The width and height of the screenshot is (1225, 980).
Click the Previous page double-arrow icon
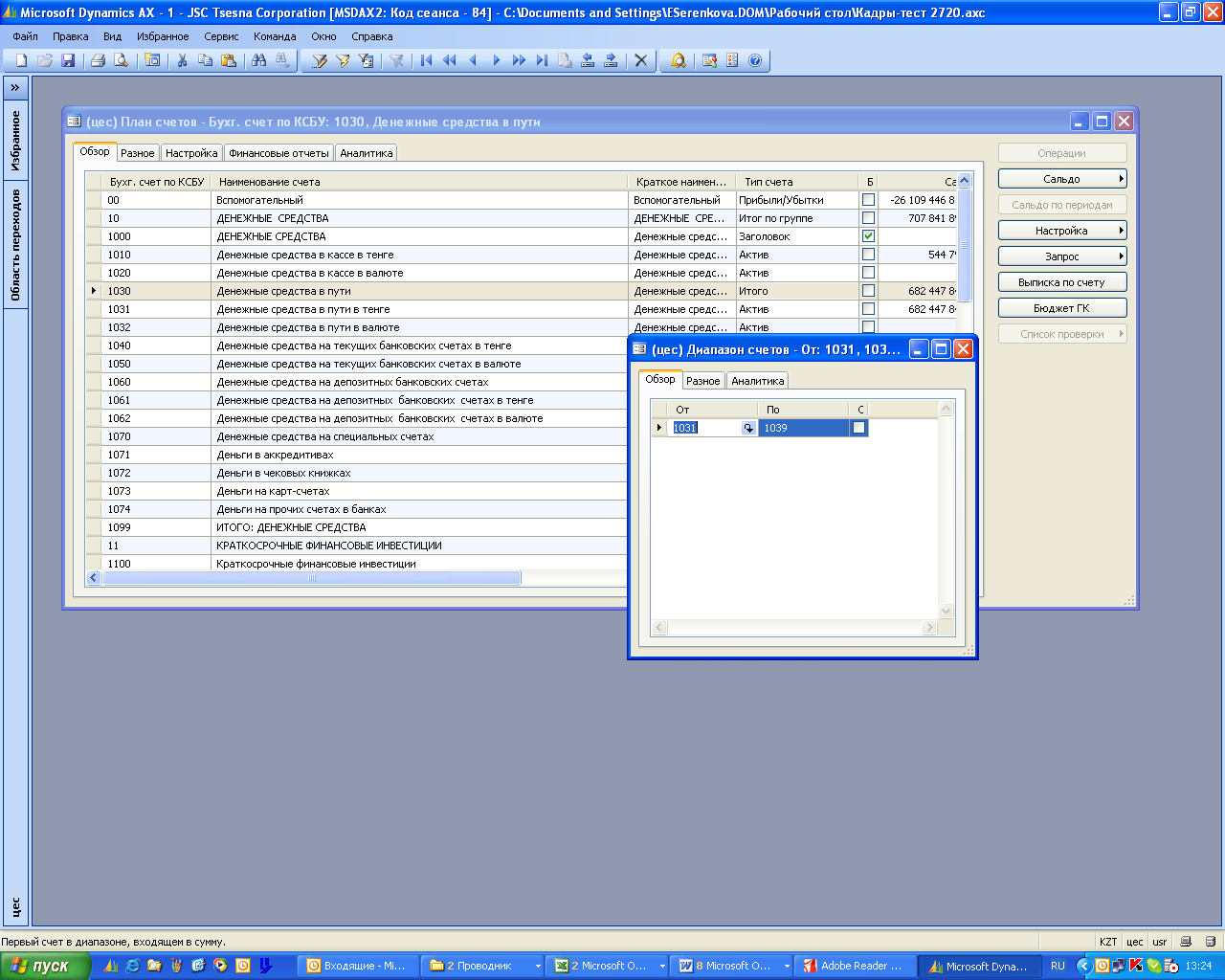click(x=450, y=60)
